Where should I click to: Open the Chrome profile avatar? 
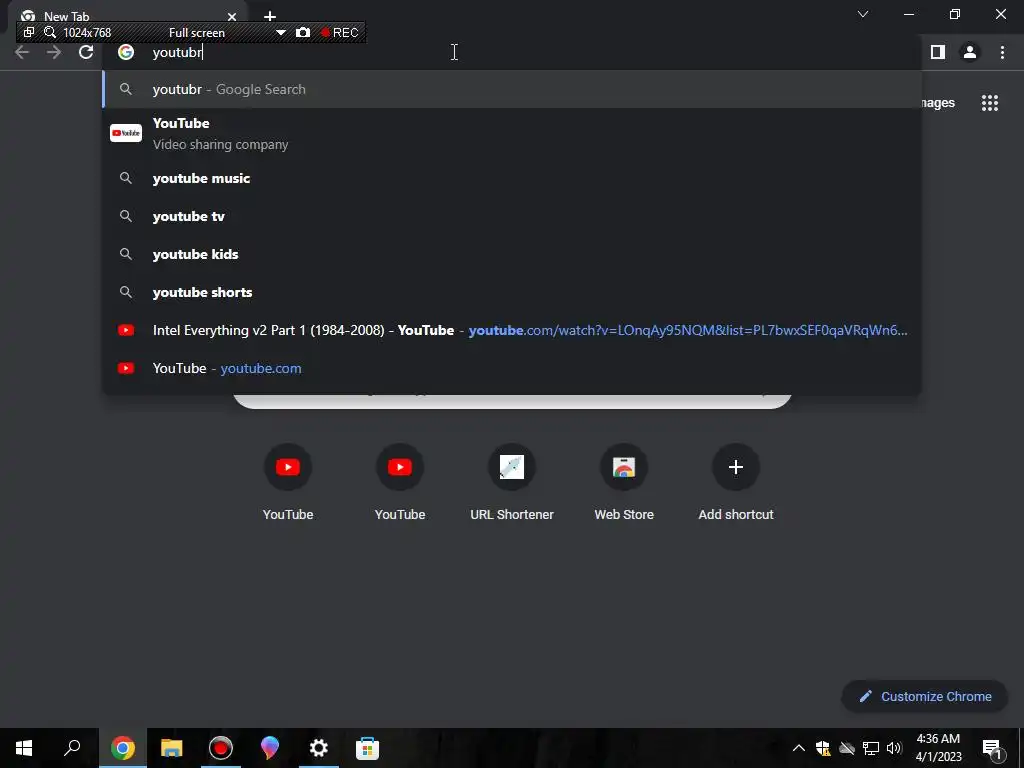pos(970,52)
